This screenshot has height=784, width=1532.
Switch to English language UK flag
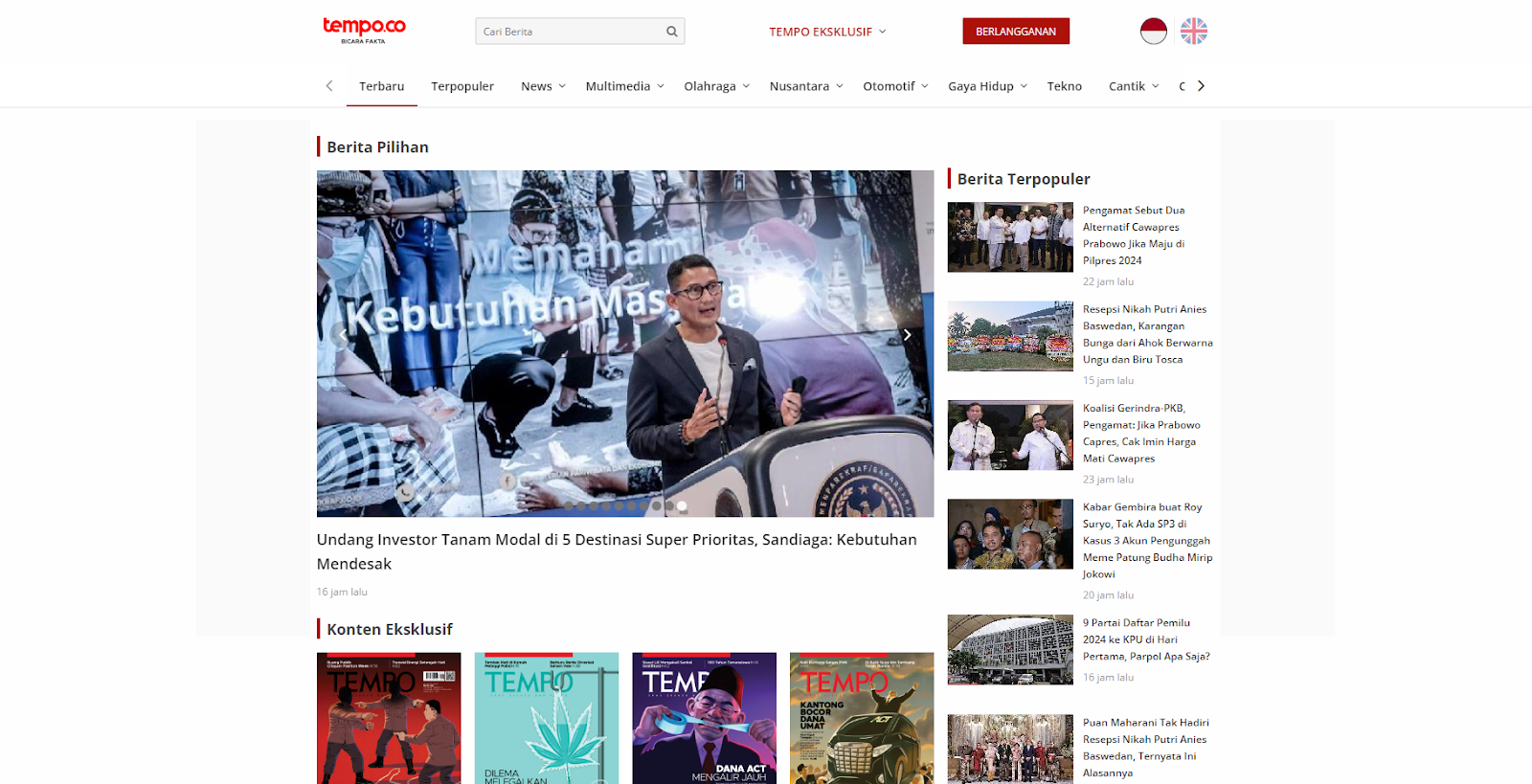(1194, 32)
